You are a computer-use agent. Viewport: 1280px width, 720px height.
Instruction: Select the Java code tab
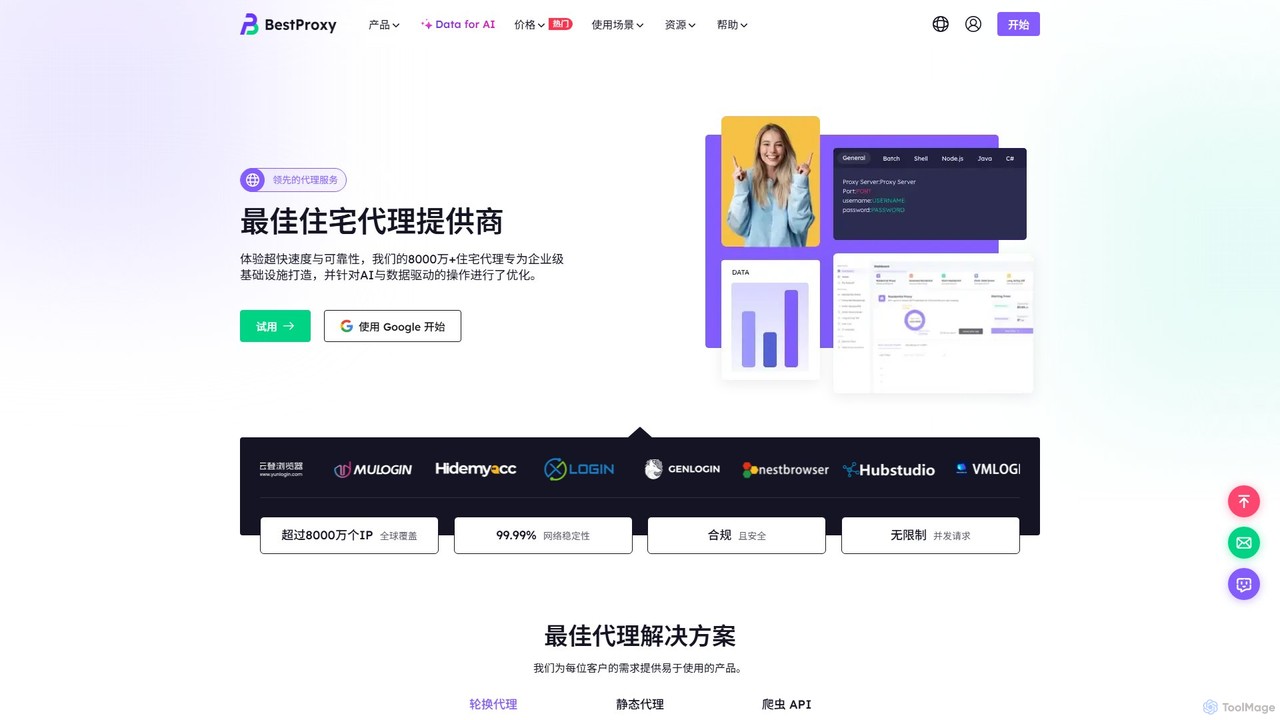(x=985, y=158)
